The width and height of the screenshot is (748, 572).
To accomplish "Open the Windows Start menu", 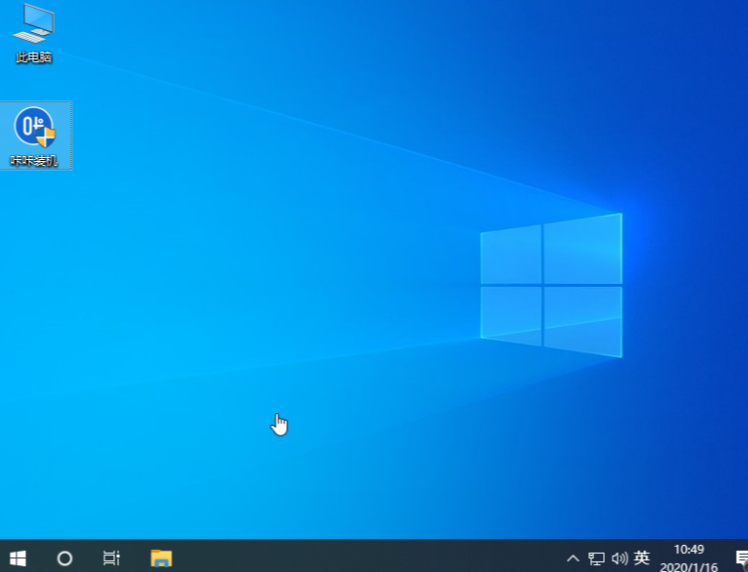I will coord(17,558).
